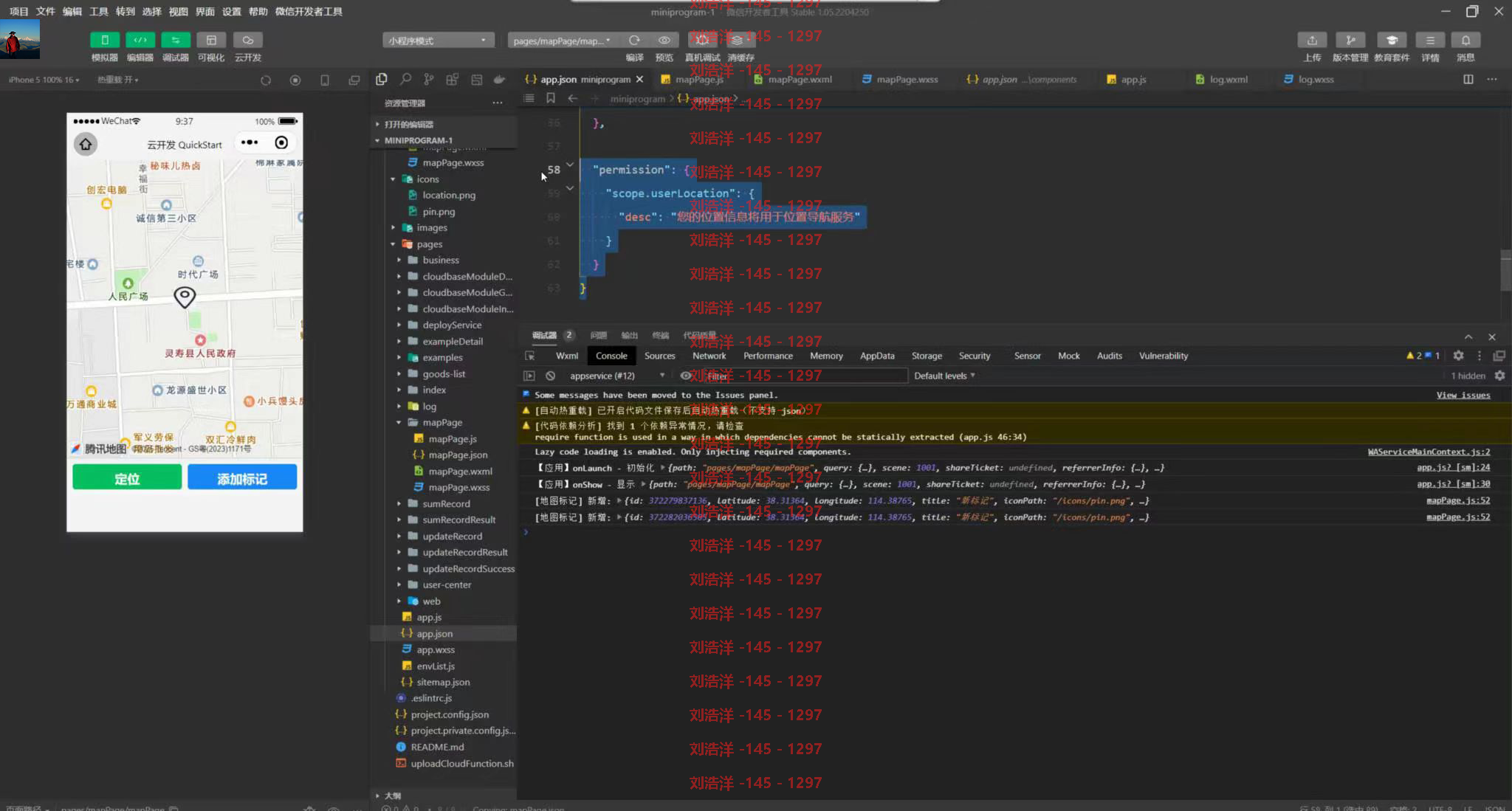Click the map pin marker in simulator

[x=185, y=297]
